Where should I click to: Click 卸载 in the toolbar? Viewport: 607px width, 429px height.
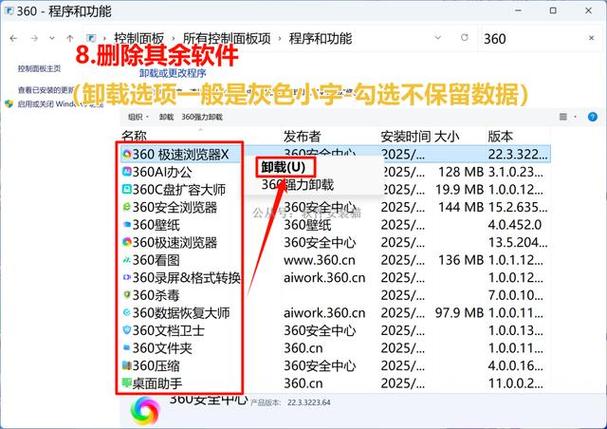166,117
